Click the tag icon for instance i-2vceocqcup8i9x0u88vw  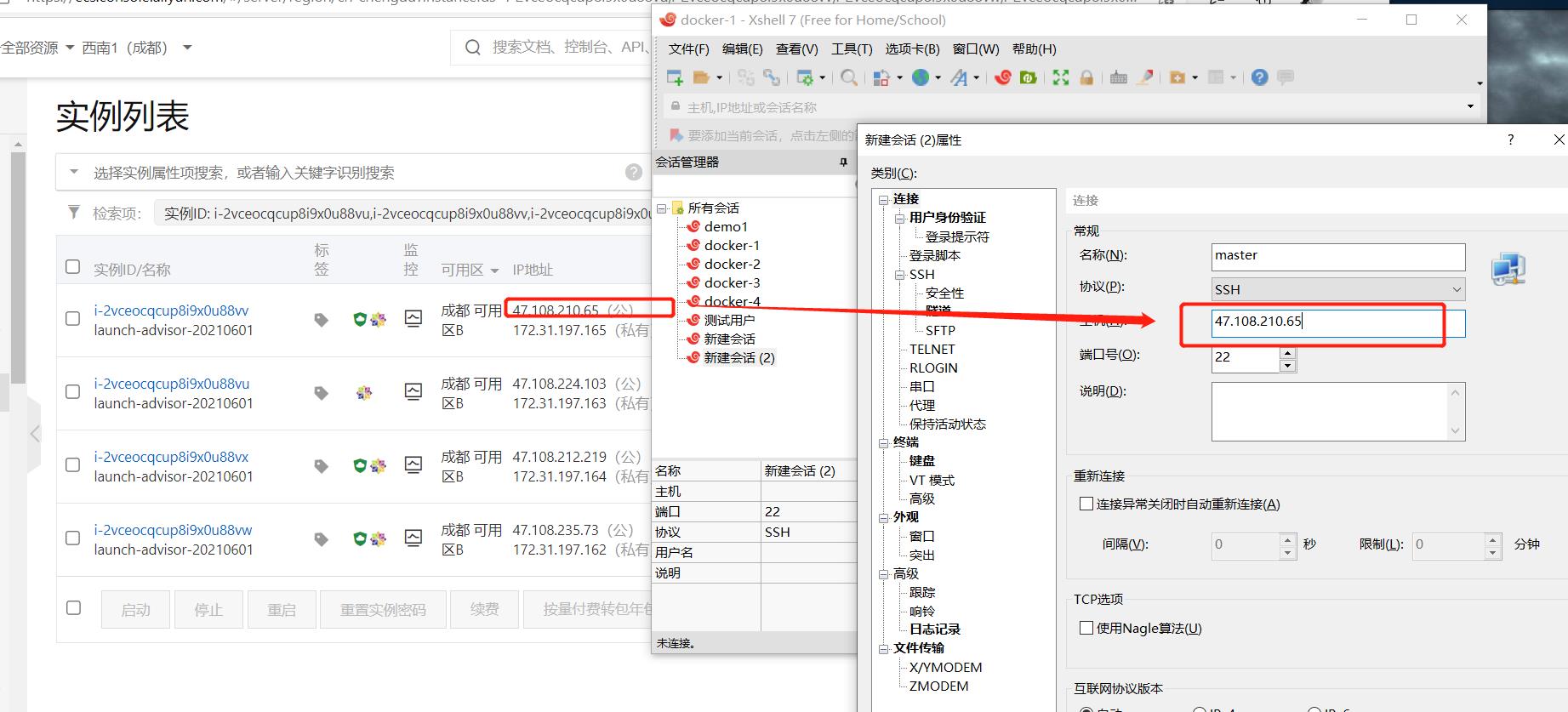point(321,538)
